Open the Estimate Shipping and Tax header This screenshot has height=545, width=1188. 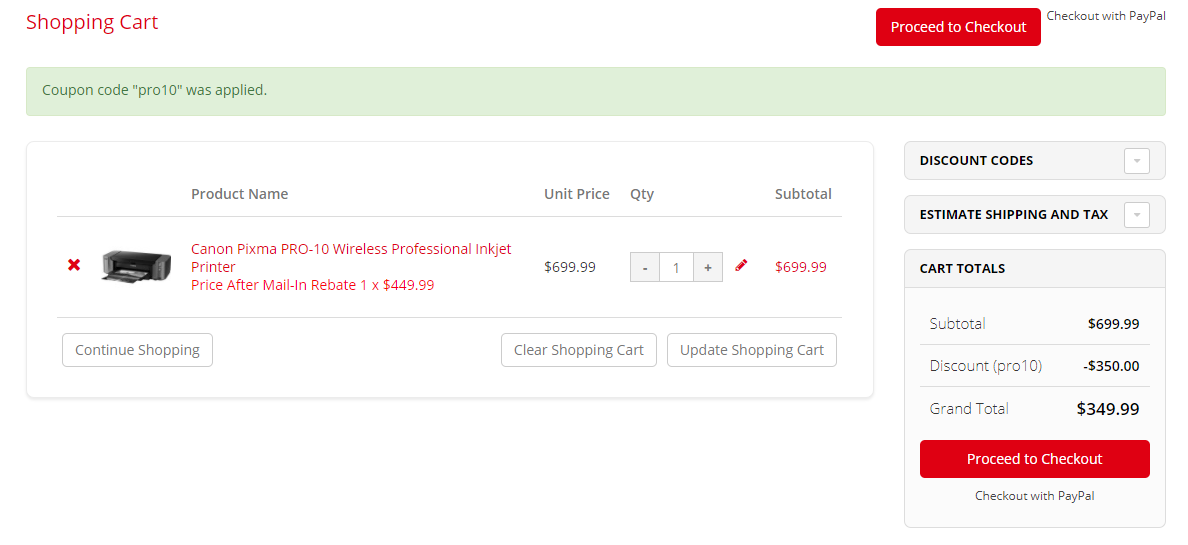point(1013,215)
